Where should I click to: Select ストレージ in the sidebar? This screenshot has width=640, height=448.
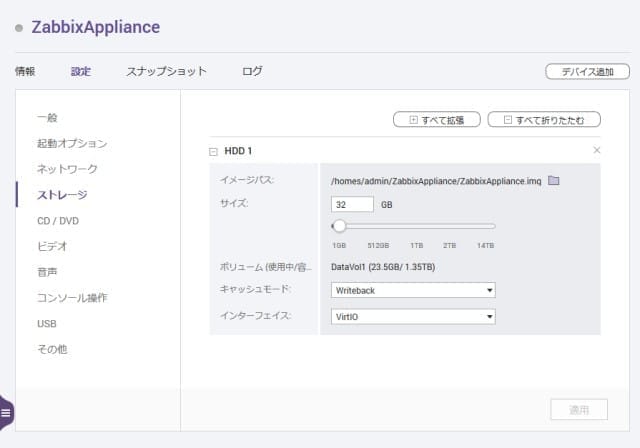[62, 195]
